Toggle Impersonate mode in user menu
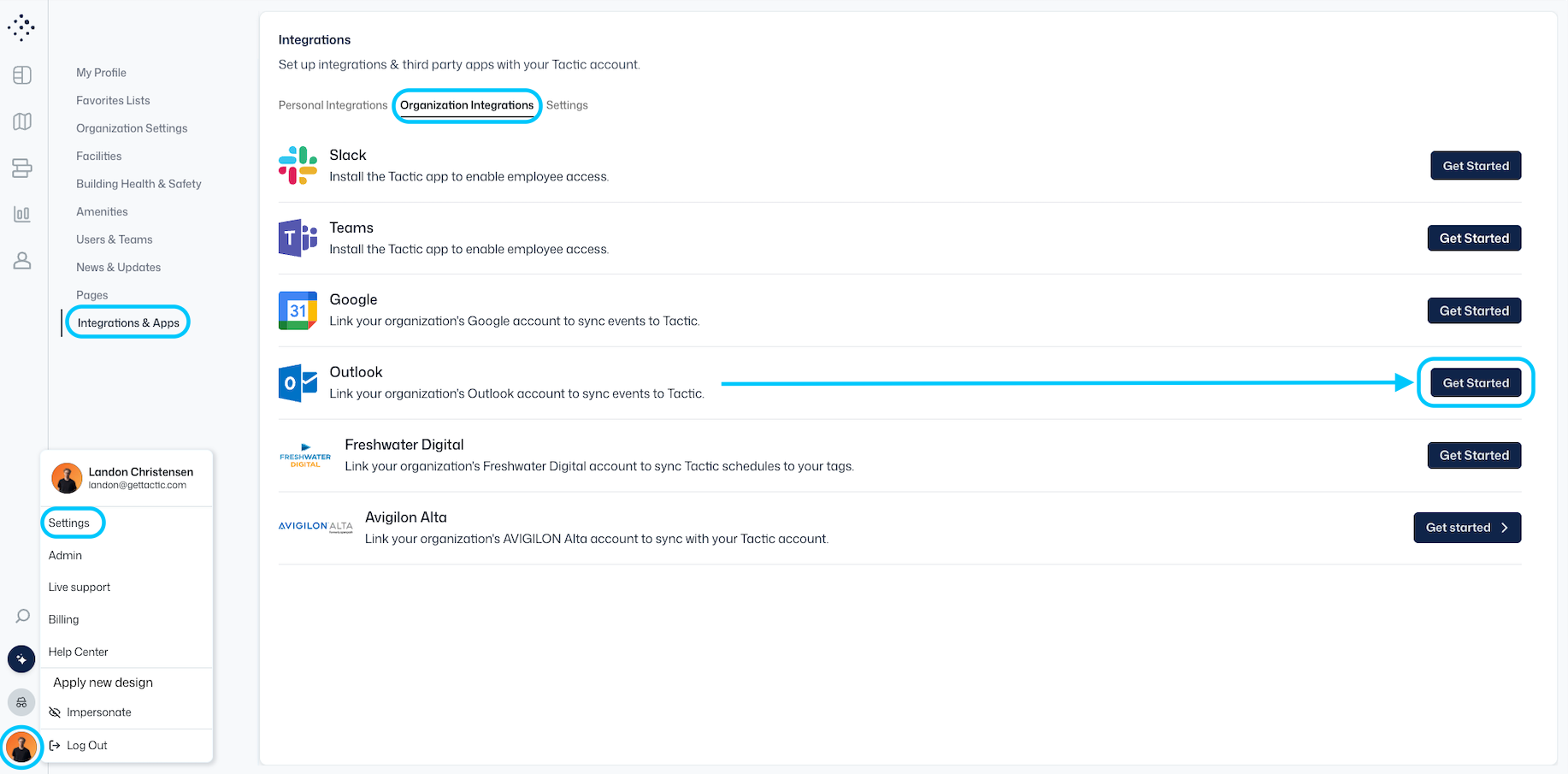This screenshot has height=774, width=1568. (99, 712)
